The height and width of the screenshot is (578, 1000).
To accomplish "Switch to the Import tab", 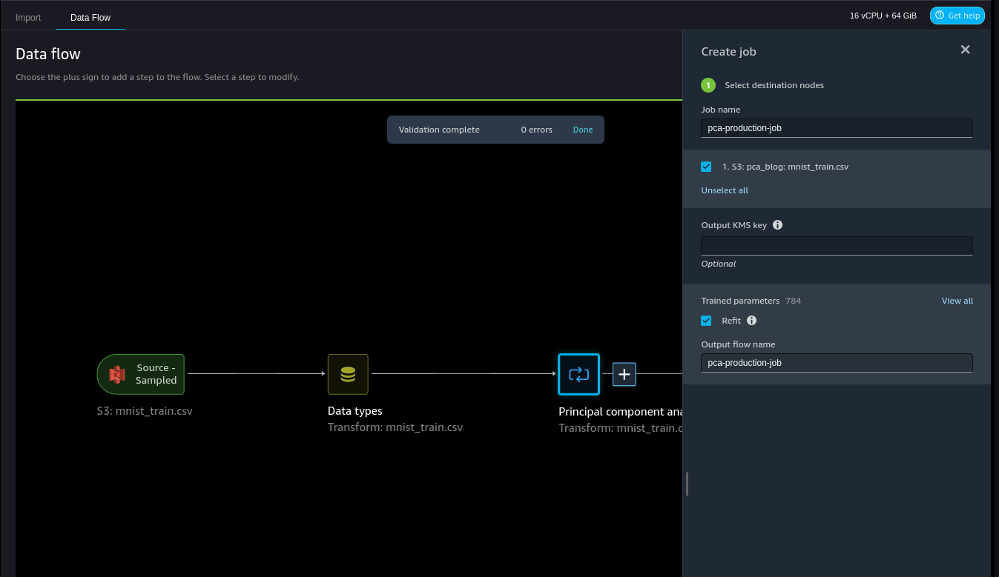I will point(28,17).
